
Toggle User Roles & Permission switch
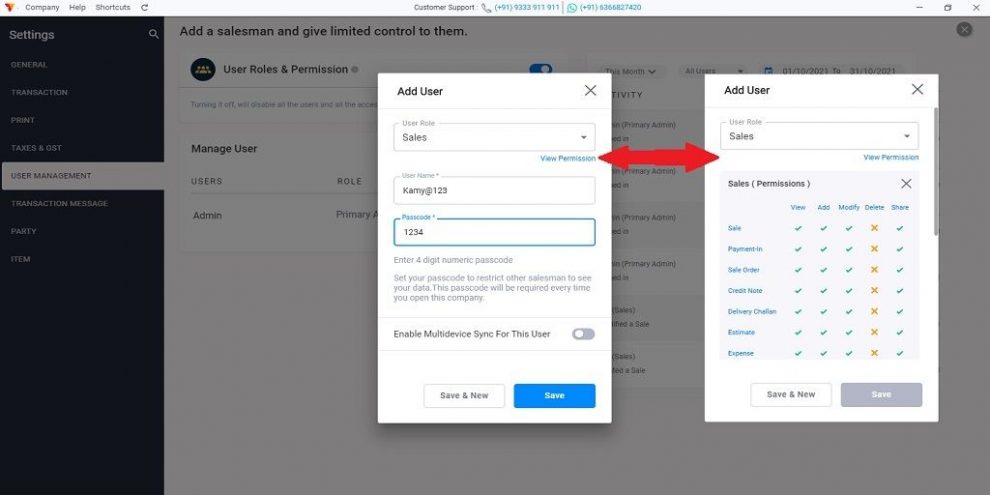[x=540, y=69]
